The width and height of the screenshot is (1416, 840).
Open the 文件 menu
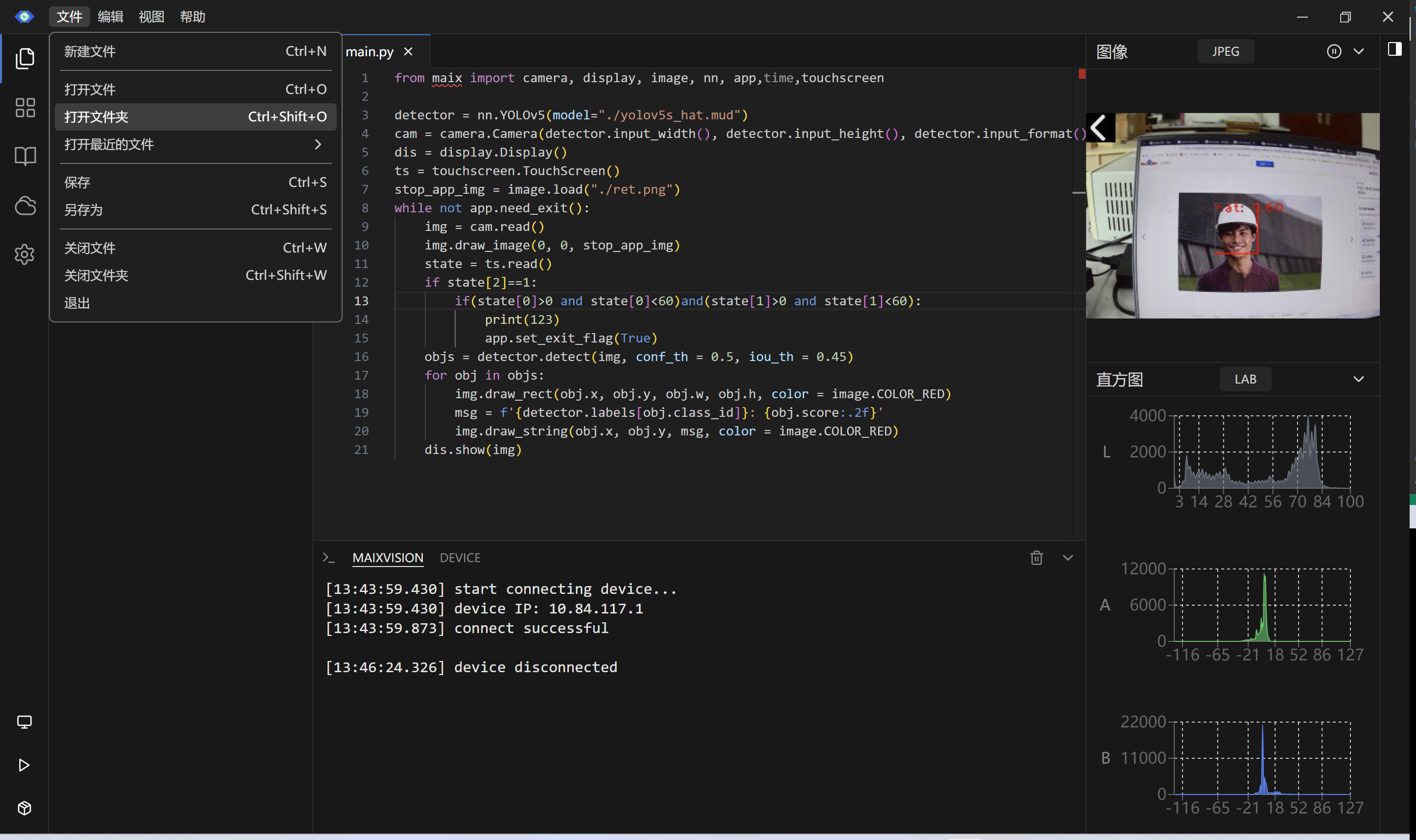tap(69, 17)
